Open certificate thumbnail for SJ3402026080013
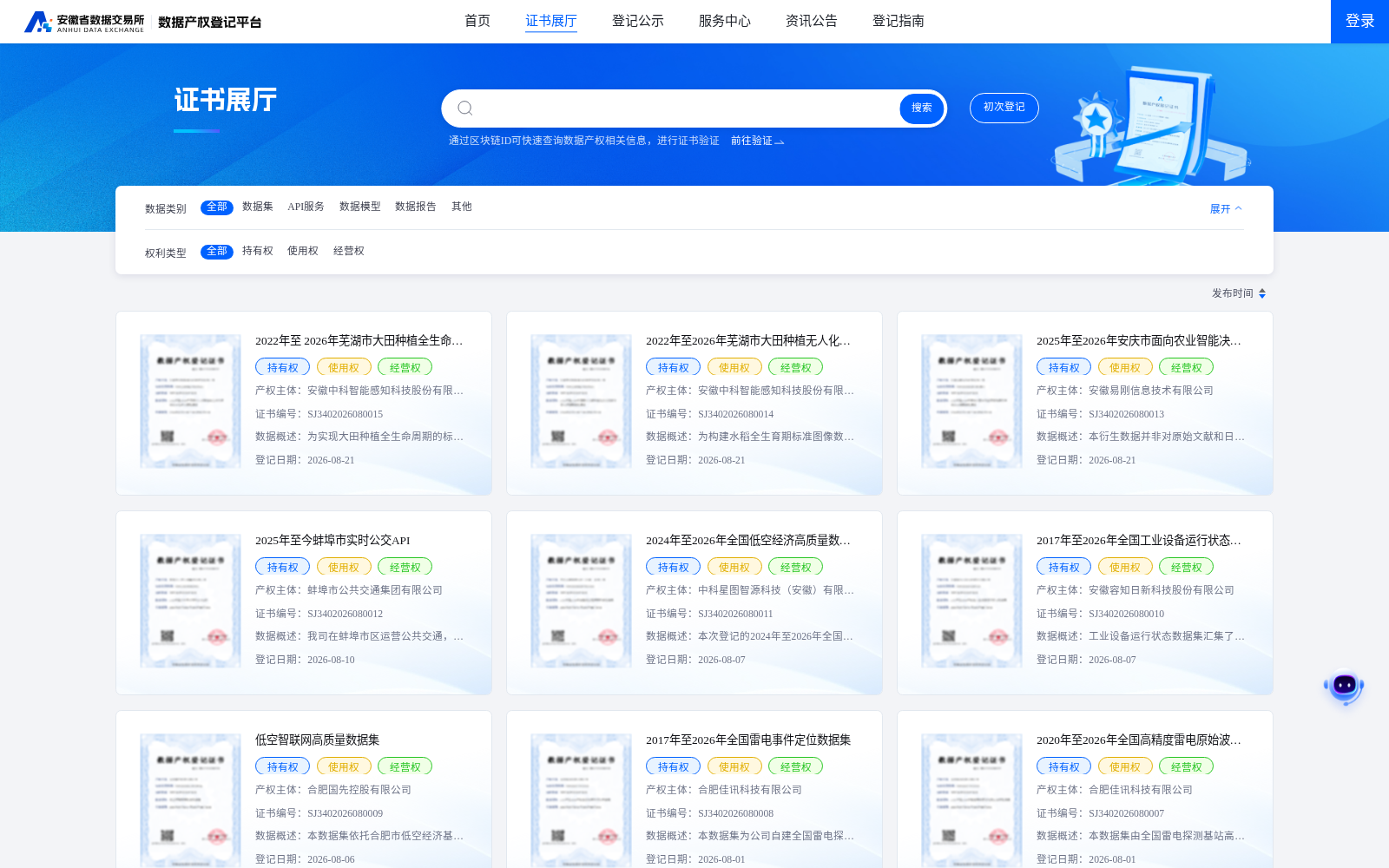This screenshot has height=868, width=1389. 972,401
